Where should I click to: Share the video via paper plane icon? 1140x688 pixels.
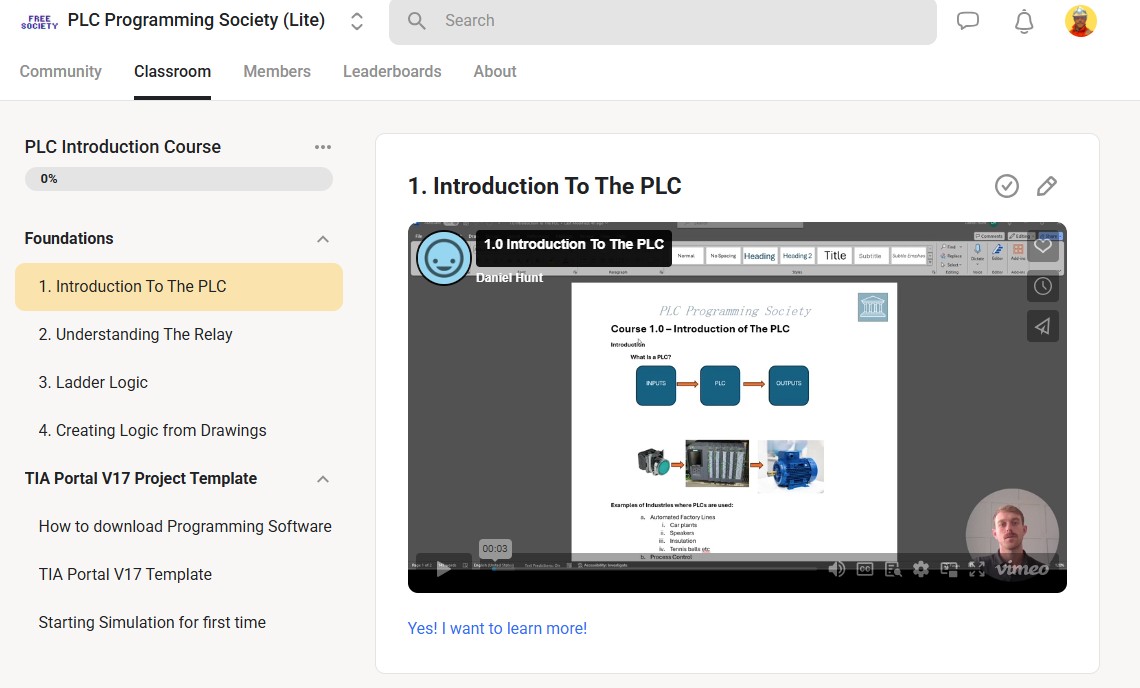coord(1042,326)
